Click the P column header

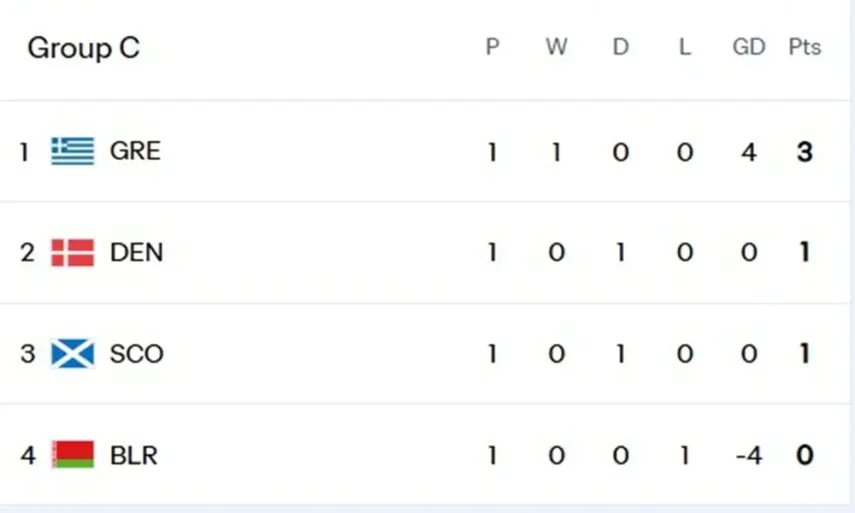click(x=492, y=47)
